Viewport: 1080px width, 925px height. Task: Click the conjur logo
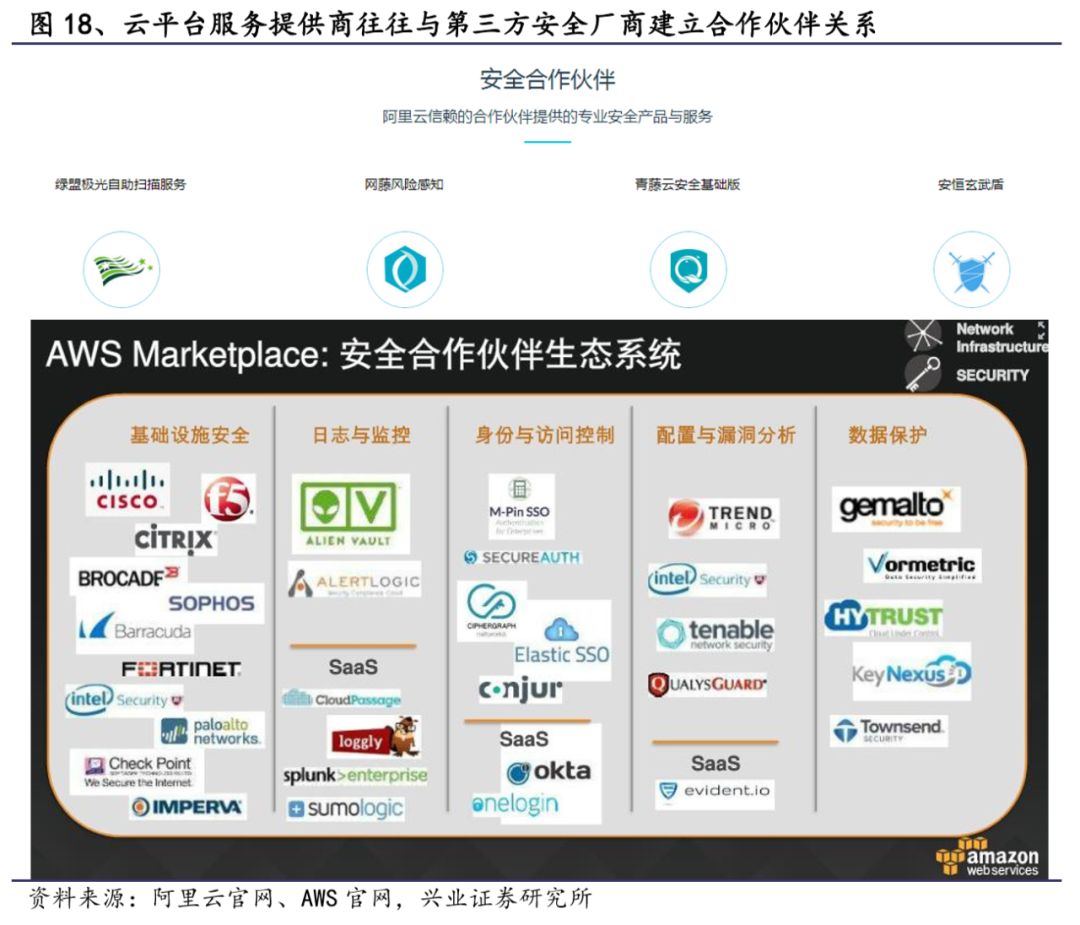pyautogui.click(x=521, y=689)
